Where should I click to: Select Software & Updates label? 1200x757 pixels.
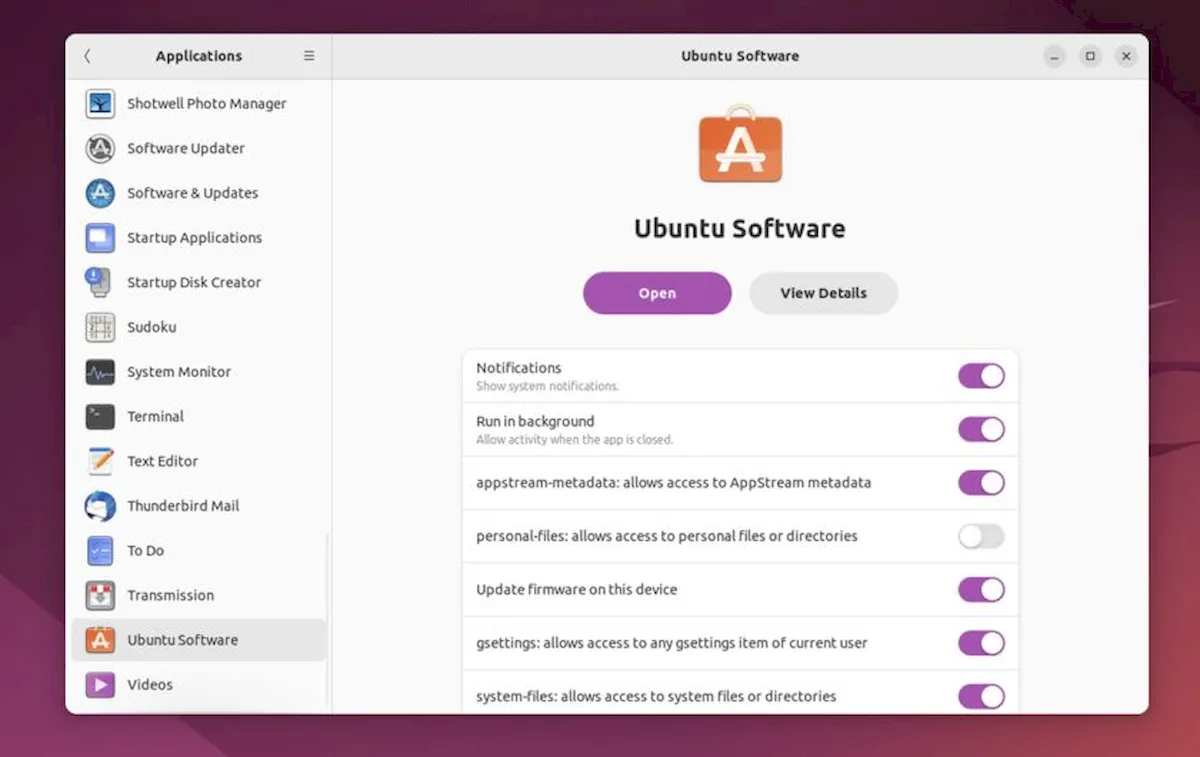pyautogui.click(x=193, y=193)
